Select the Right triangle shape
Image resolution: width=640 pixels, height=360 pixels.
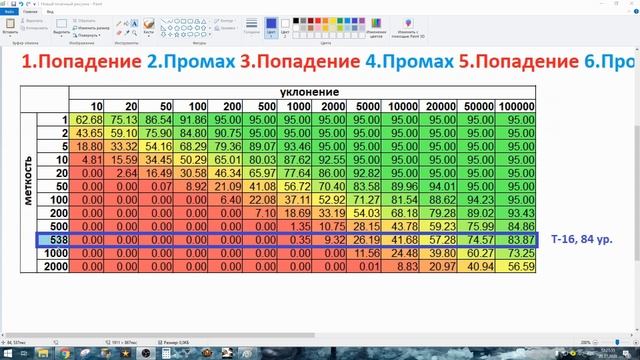(x=163, y=28)
